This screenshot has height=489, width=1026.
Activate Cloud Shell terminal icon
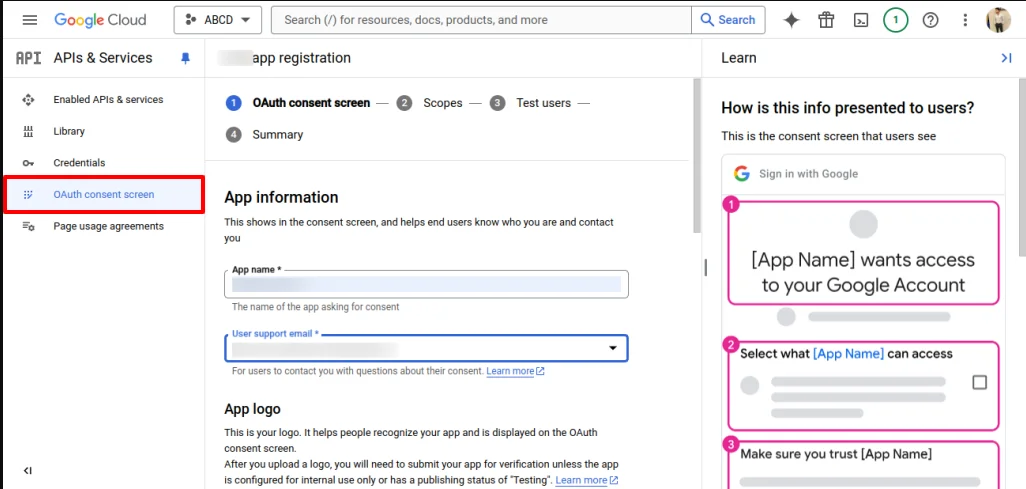(860, 20)
